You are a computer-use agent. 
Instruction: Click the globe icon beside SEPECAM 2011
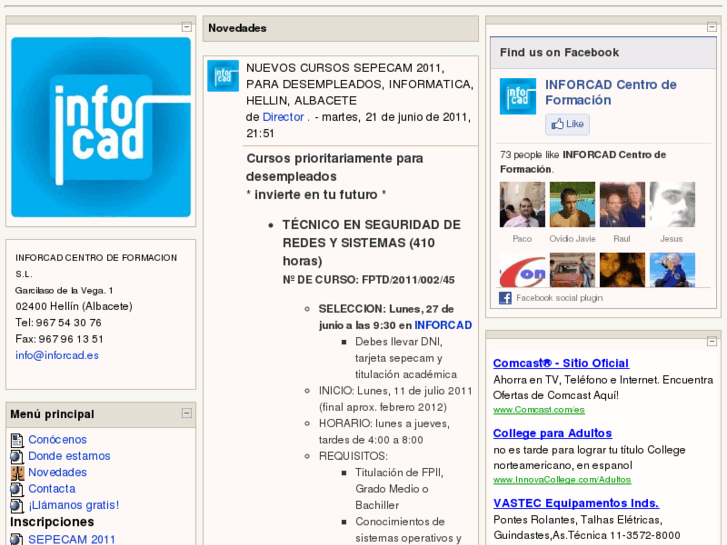pyautogui.click(x=17, y=539)
